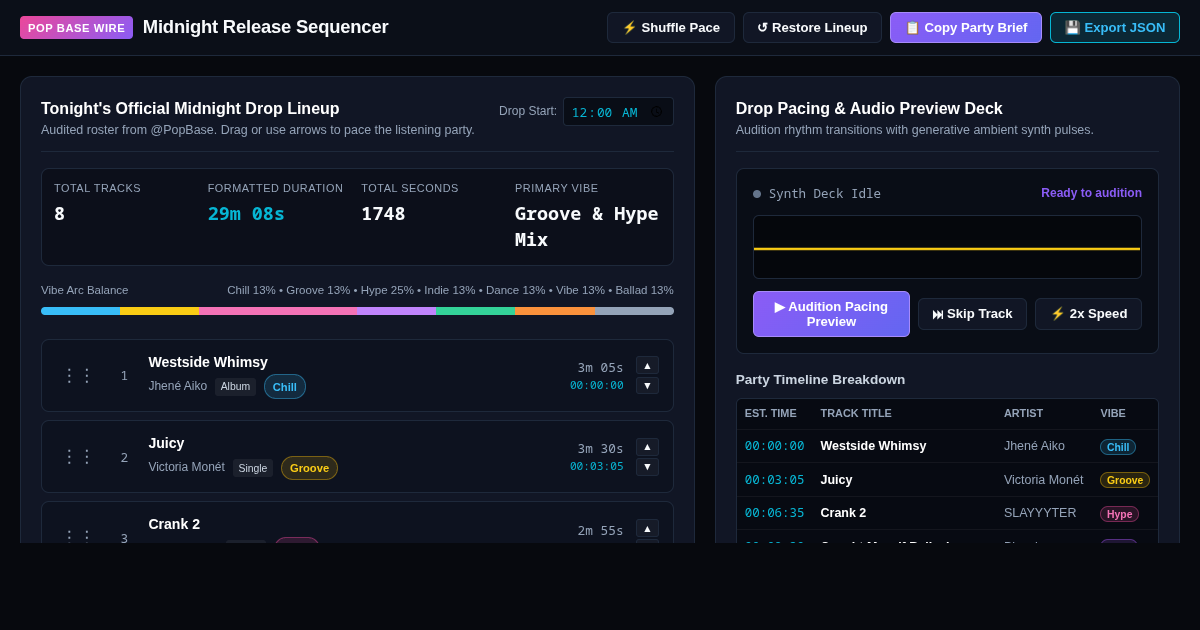Open the clock picker in Drop Start
This screenshot has width=1200, height=630.
click(656, 112)
